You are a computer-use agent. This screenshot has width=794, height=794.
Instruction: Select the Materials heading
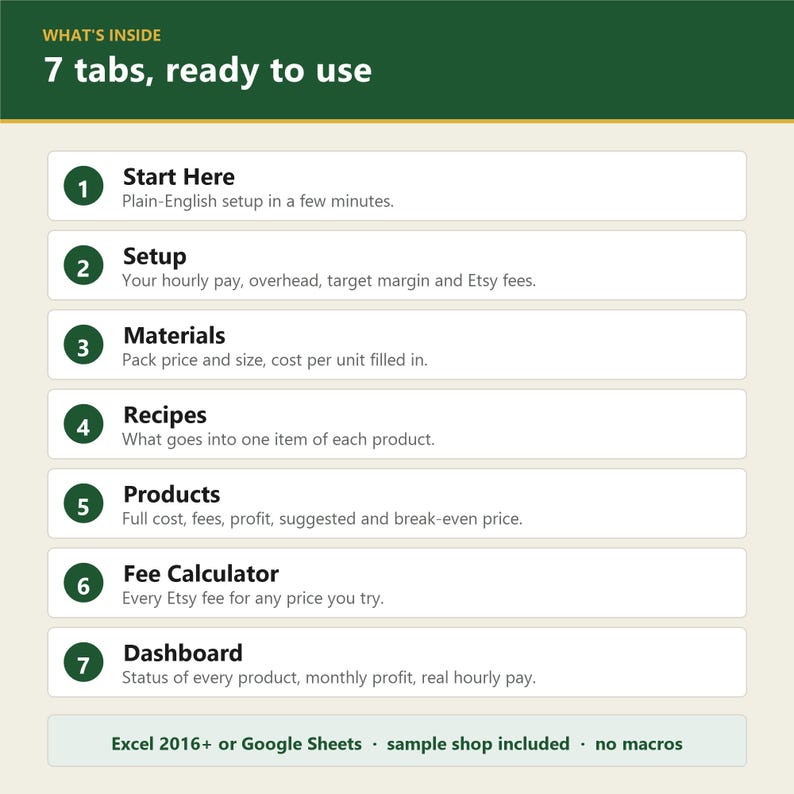(174, 335)
